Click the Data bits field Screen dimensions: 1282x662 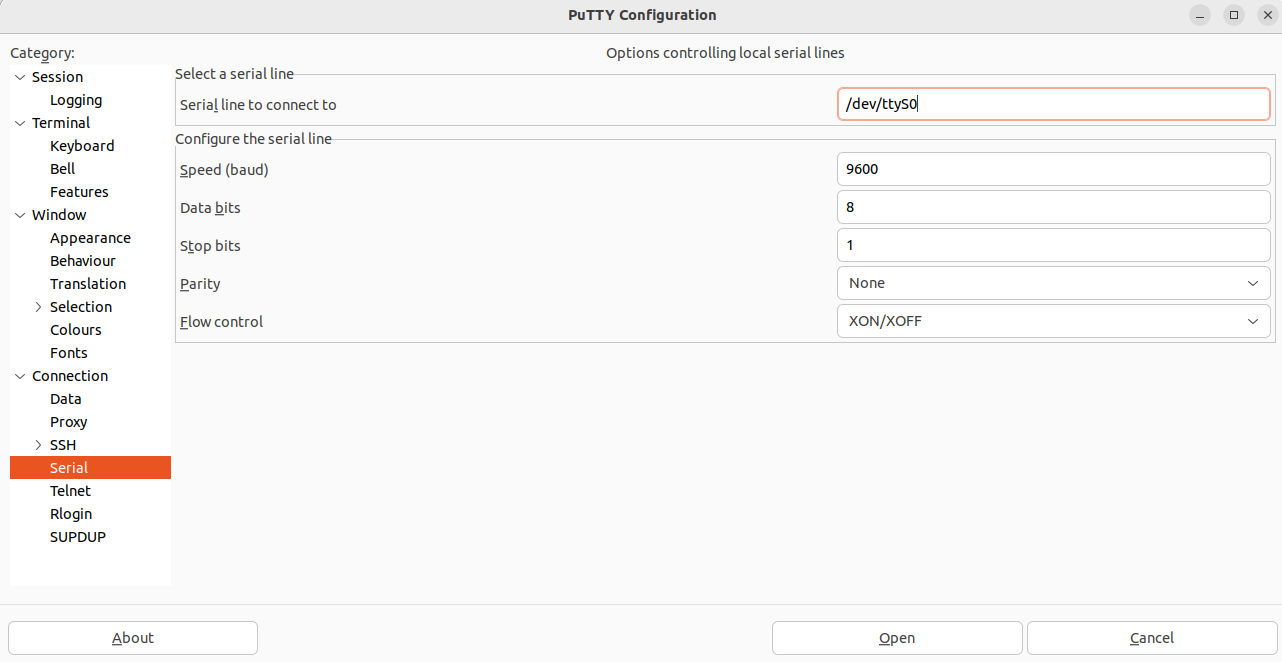click(1053, 207)
